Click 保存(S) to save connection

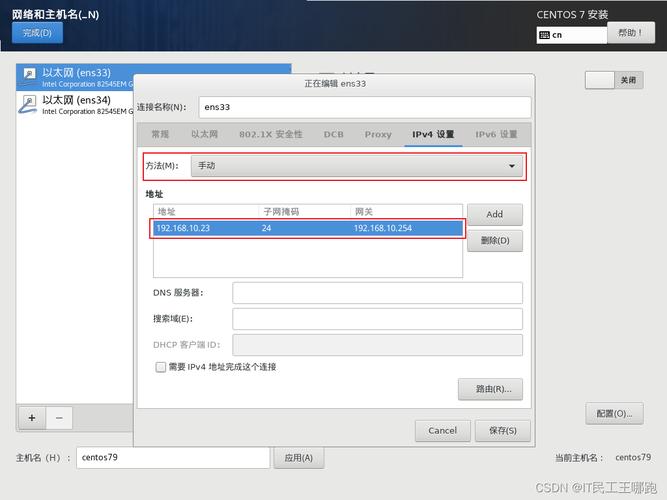[x=502, y=431]
